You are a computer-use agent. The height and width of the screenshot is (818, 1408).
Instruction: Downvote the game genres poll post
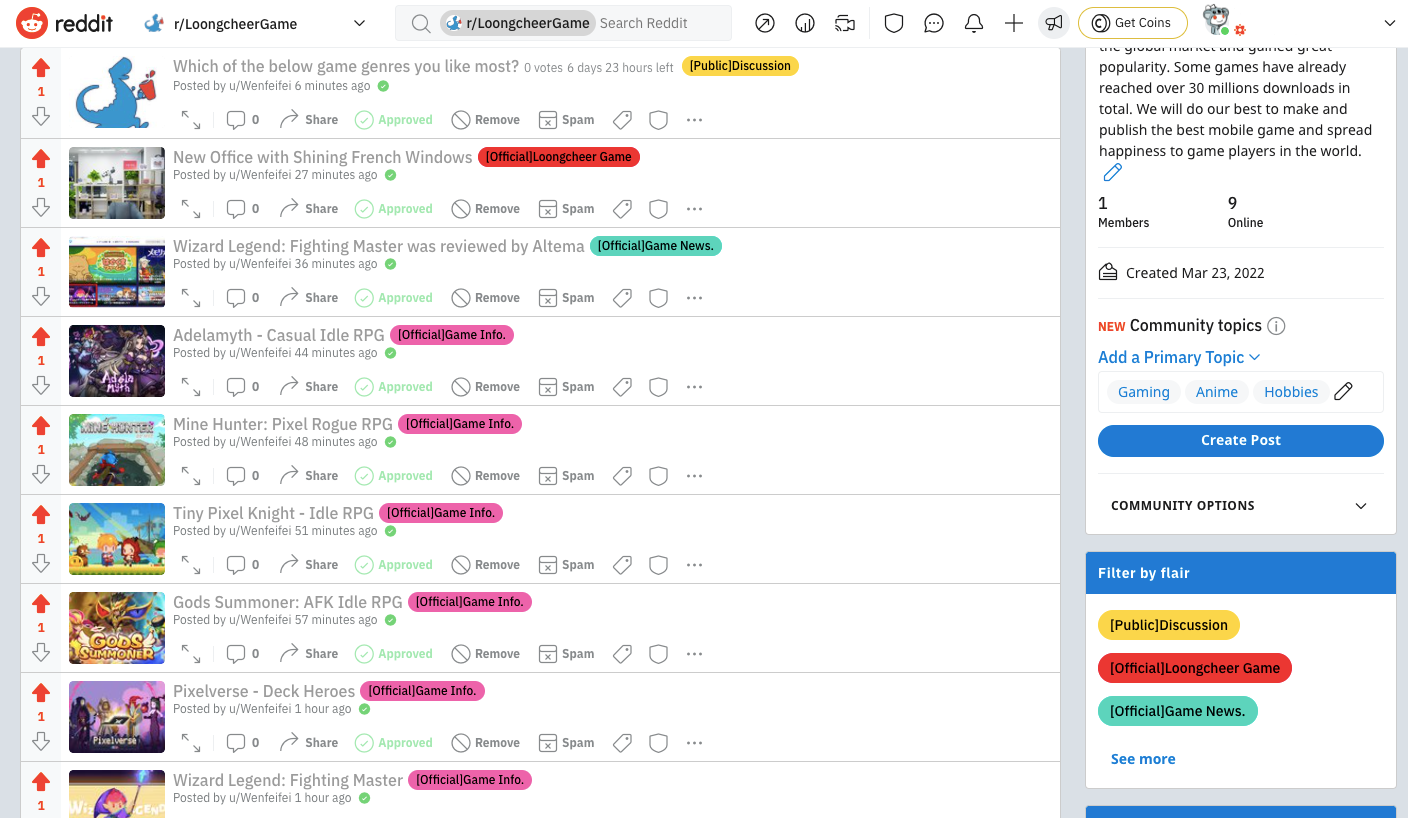(x=41, y=117)
